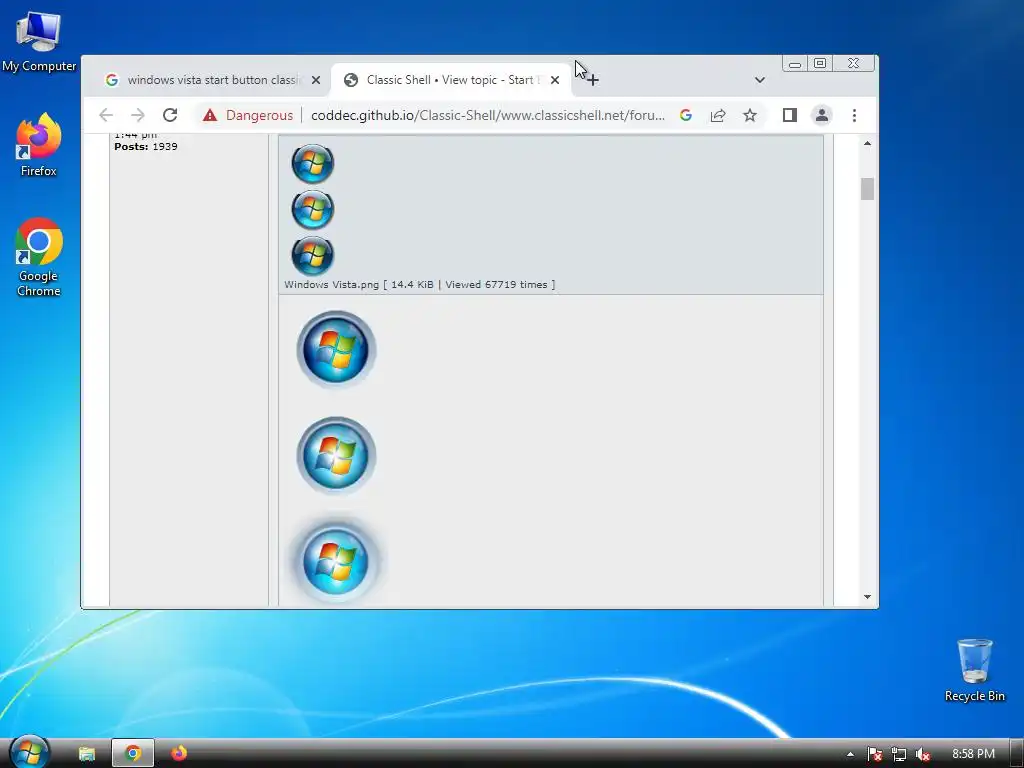Click the second large start orb image
This screenshot has width=1024, height=768.
pyautogui.click(x=336, y=455)
